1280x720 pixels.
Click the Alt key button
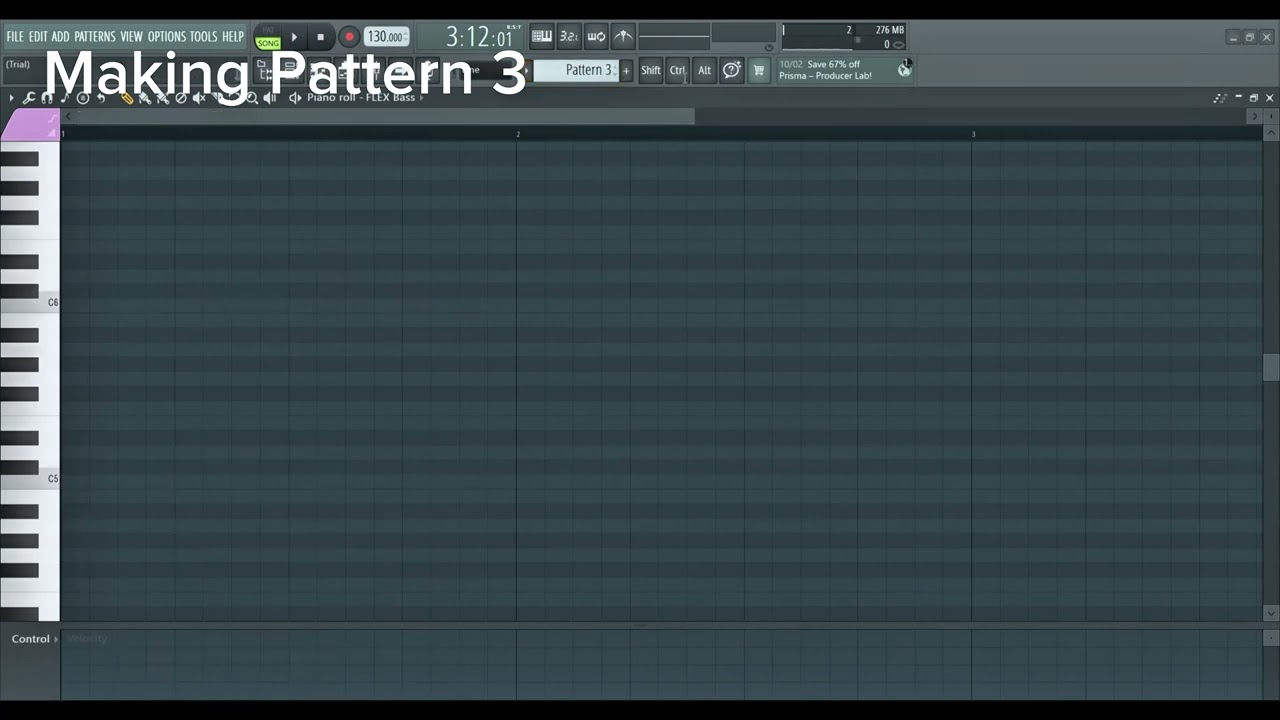705,70
